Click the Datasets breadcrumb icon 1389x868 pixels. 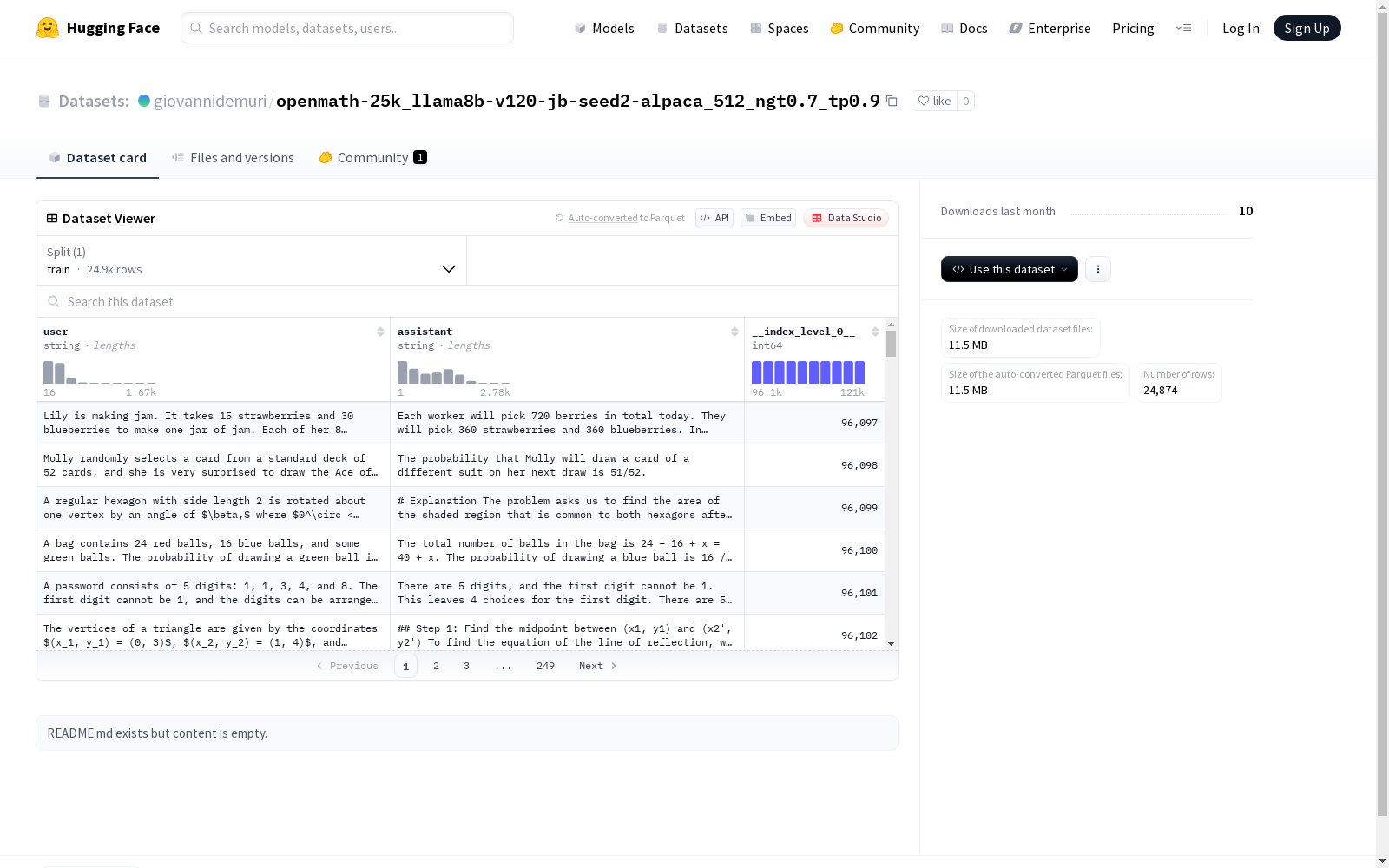[44, 101]
